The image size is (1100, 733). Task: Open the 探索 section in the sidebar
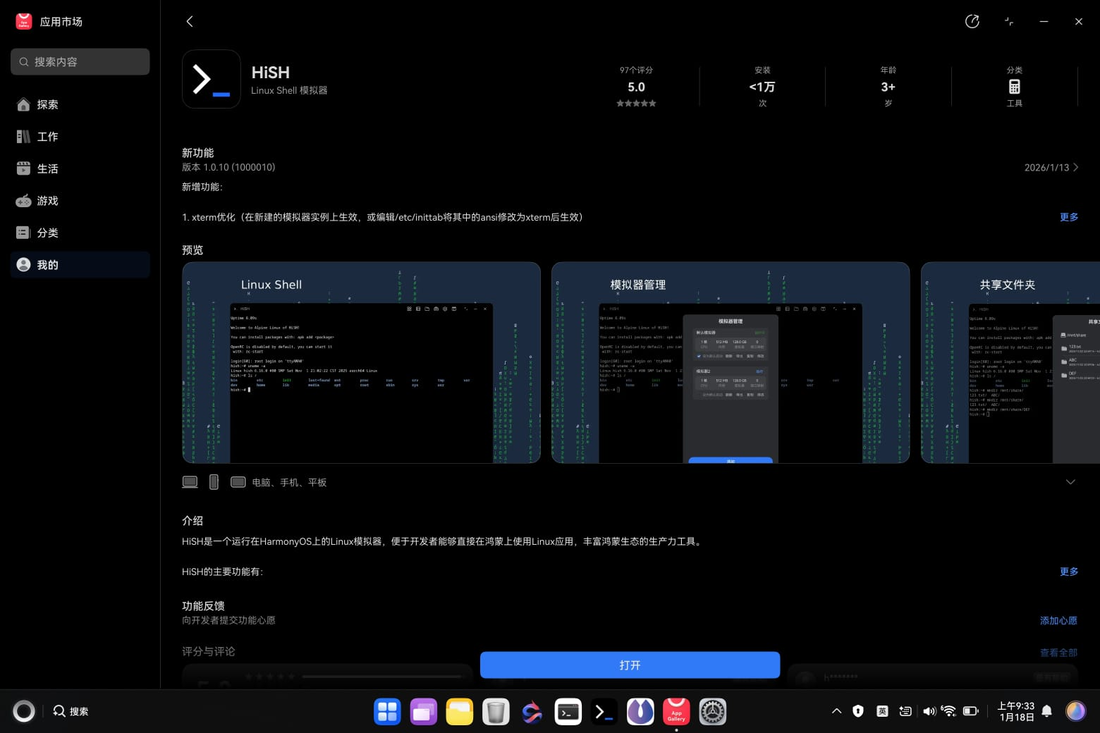coord(46,104)
